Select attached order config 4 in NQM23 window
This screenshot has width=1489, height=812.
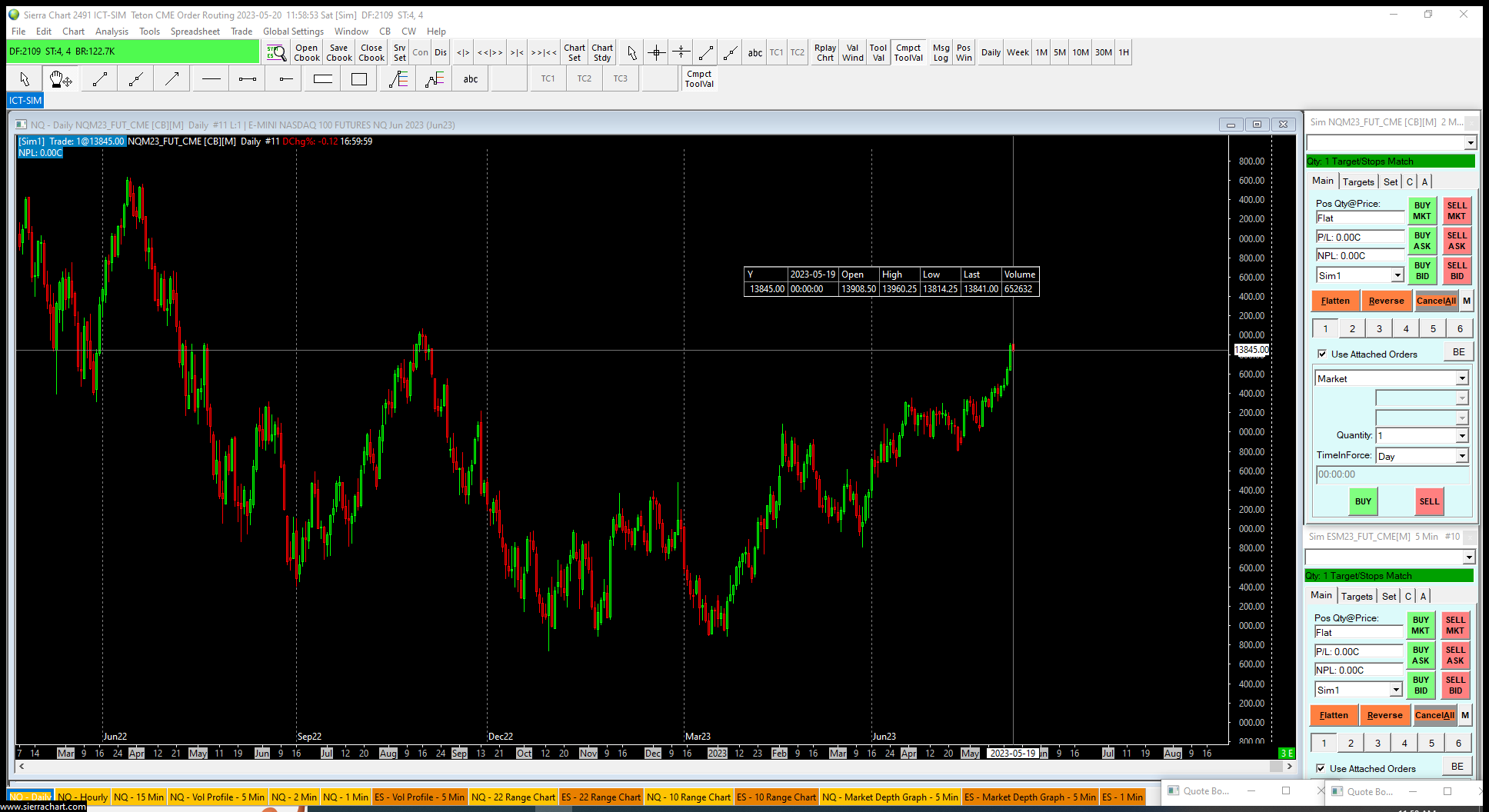click(x=1406, y=328)
